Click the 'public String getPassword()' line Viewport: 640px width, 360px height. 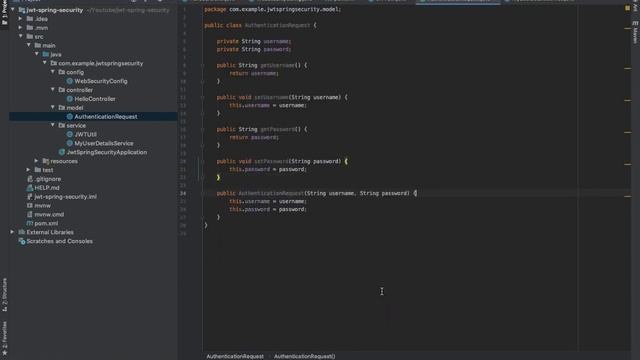pyautogui.click(x=262, y=129)
